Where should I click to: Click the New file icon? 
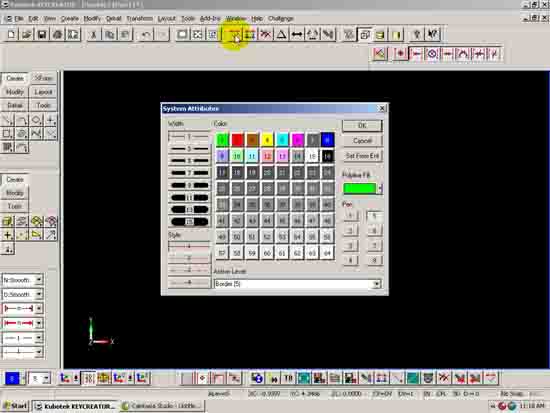click(11, 34)
